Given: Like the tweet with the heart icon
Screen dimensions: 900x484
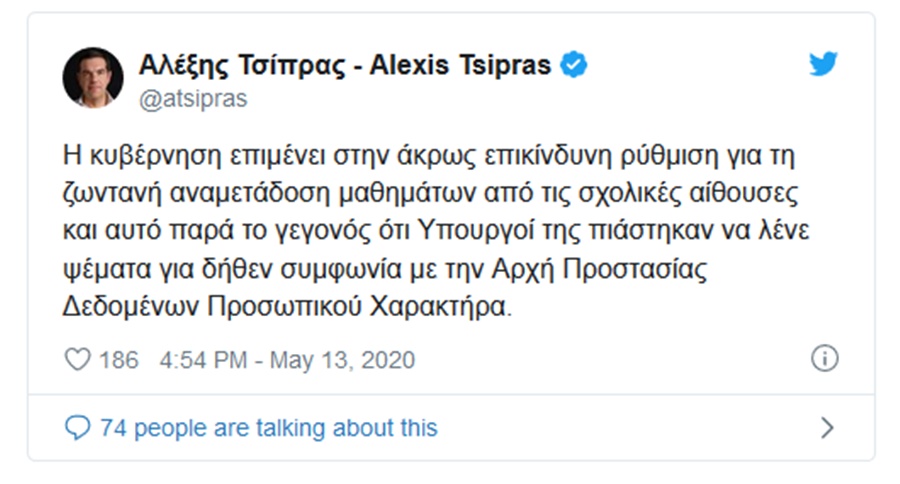Looking at the screenshot, I should point(77,360).
